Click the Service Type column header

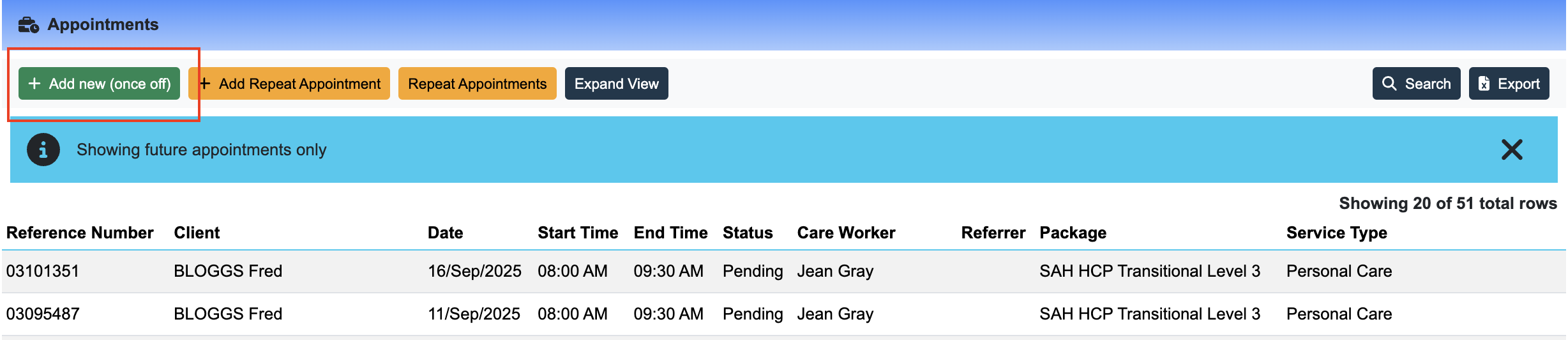pyautogui.click(x=1336, y=233)
